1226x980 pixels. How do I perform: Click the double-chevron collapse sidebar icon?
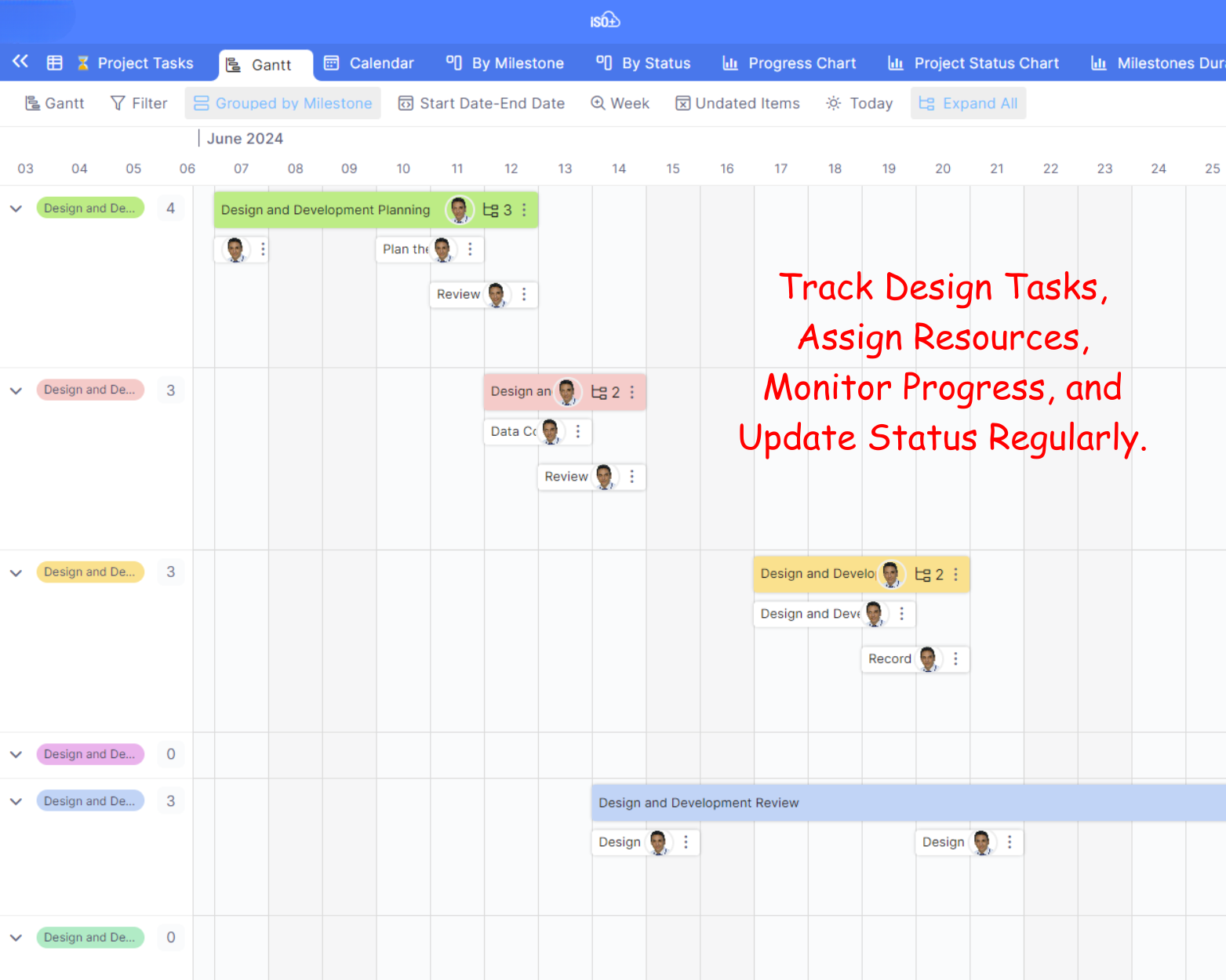pos(20,62)
